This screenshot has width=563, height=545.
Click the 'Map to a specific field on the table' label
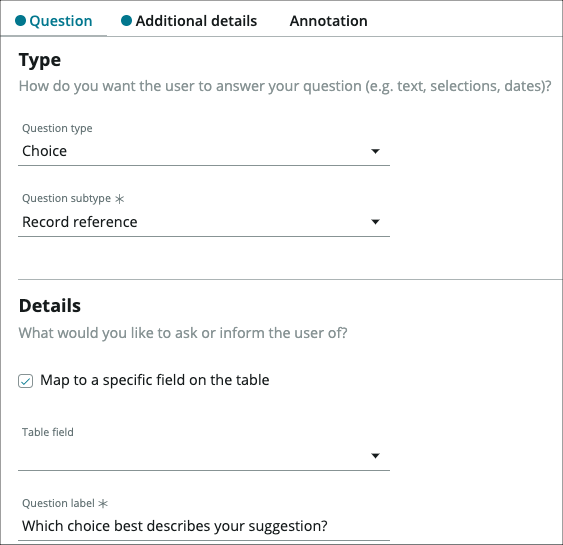[155, 380]
